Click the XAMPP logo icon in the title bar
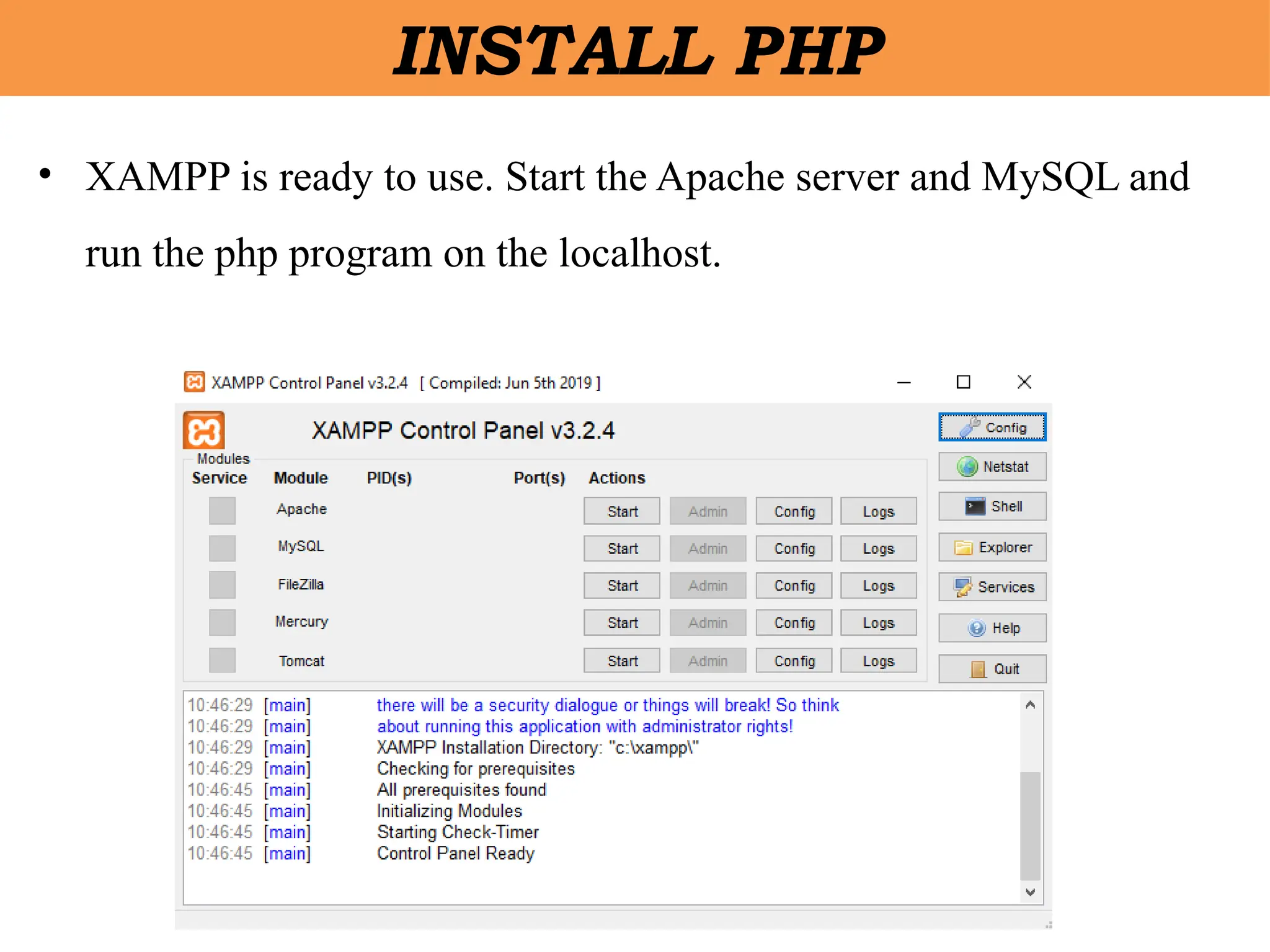The height and width of the screenshot is (952, 1270). (x=194, y=382)
